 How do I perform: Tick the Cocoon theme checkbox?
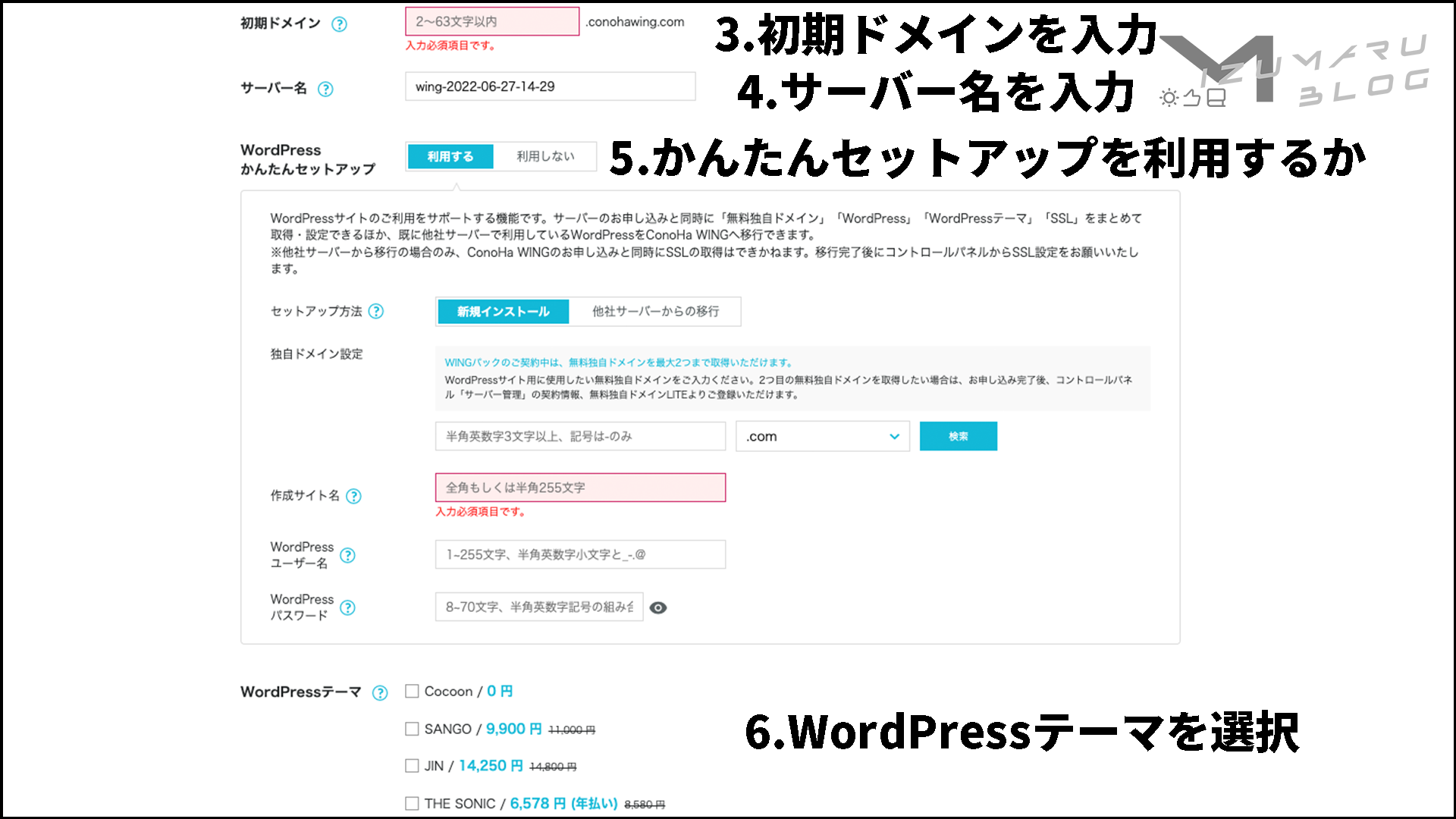point(412,691)
